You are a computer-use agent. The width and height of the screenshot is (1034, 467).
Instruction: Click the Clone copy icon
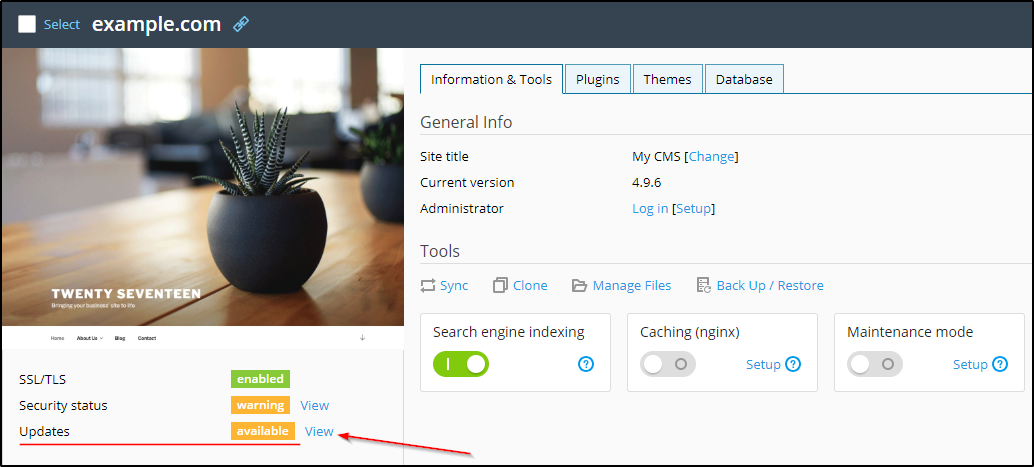(501, 285)
